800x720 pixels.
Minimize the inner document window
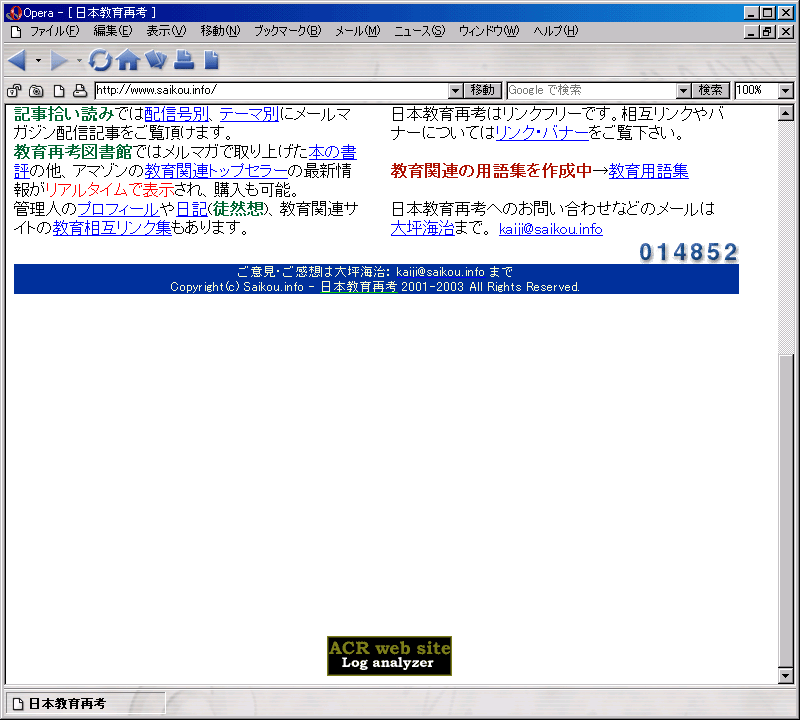click(x=751, y=32)
